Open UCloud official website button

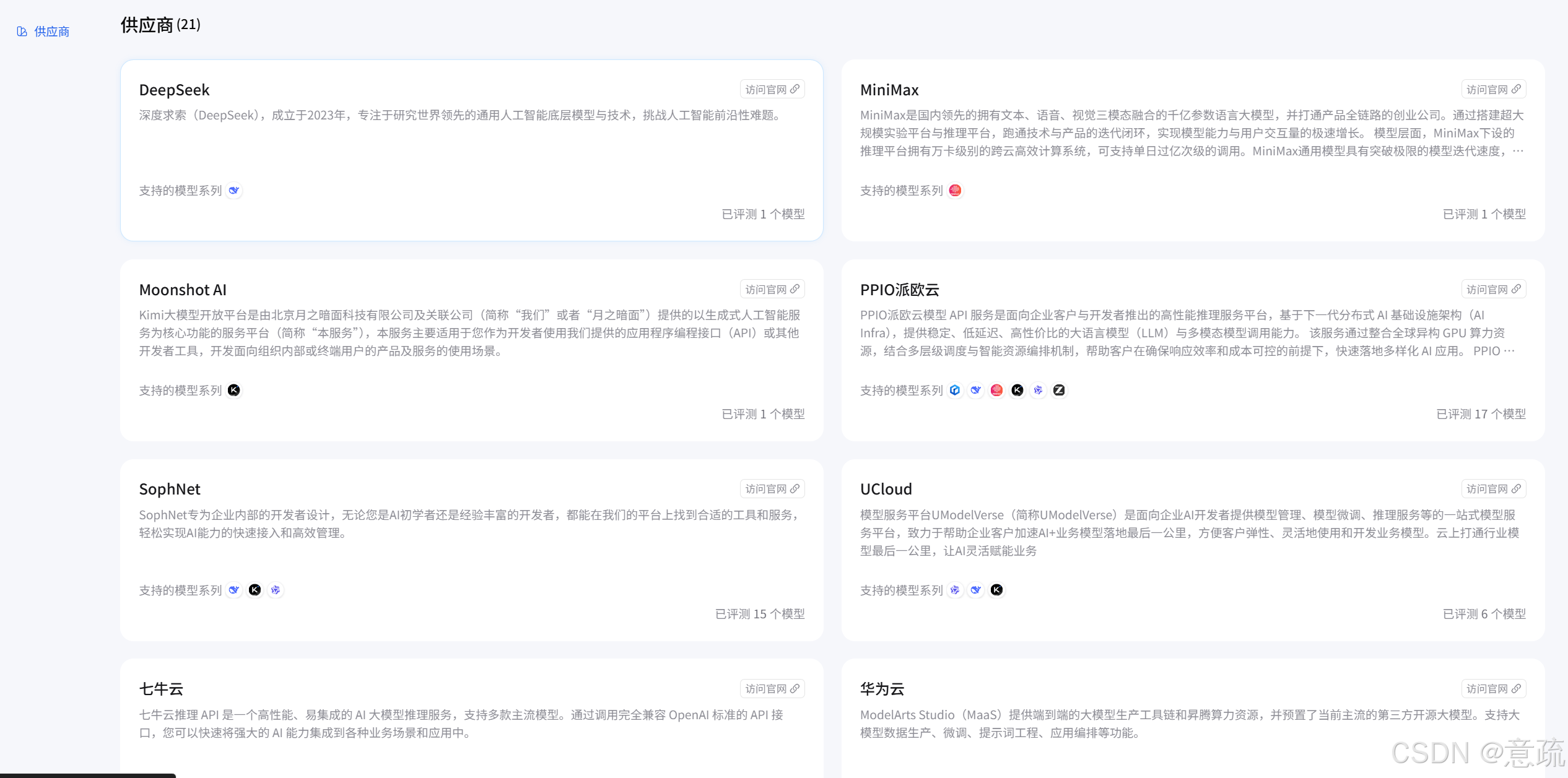point(1493,489)
